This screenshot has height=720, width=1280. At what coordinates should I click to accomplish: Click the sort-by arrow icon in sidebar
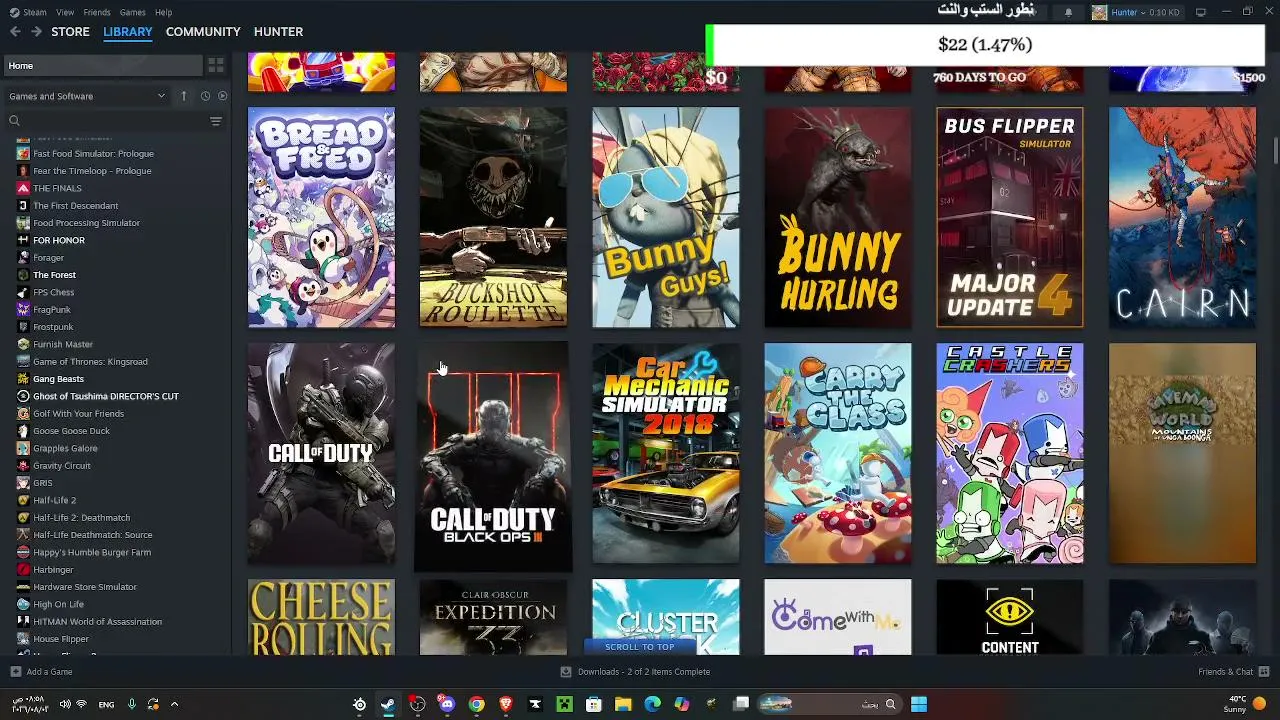[x=184, y=96]
